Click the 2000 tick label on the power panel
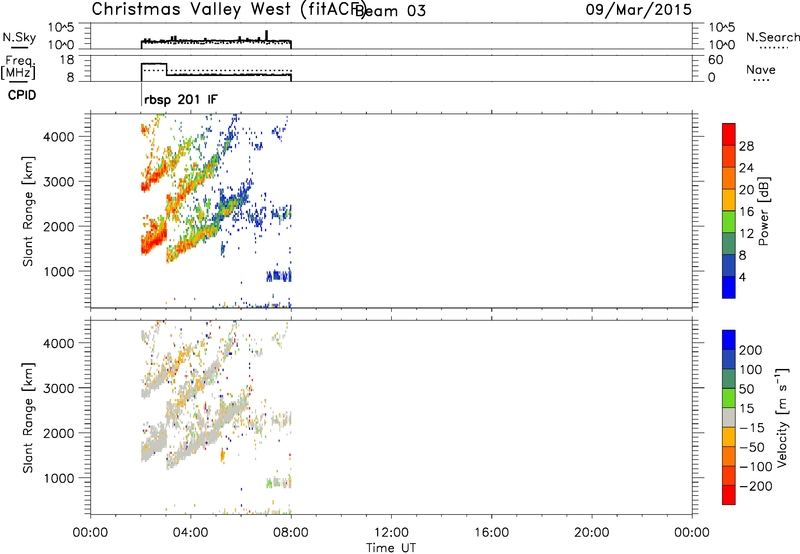This screenshot has height=554, width=800. pyautogui.click(x=59, y=226)
